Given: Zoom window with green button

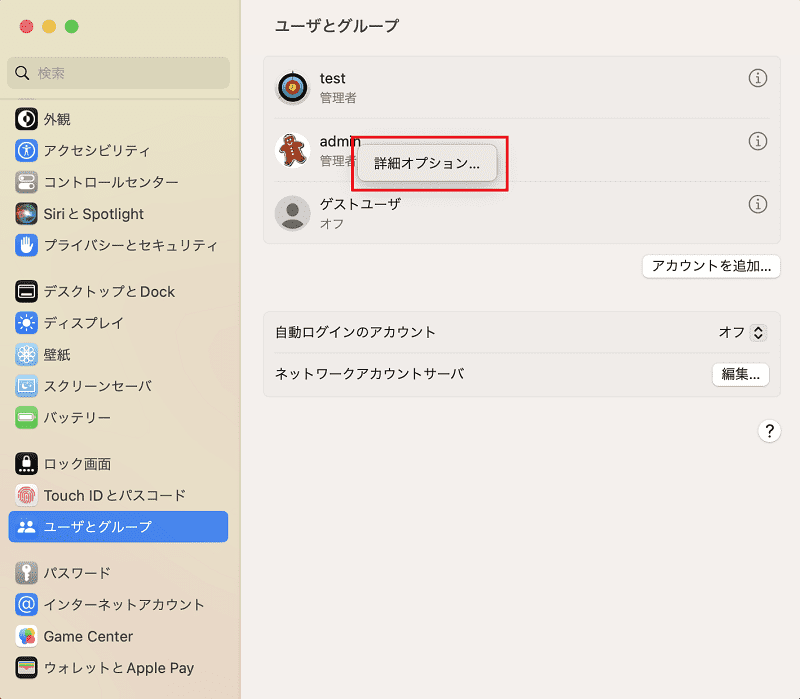Looking at the screenshot, I should 71,27.
